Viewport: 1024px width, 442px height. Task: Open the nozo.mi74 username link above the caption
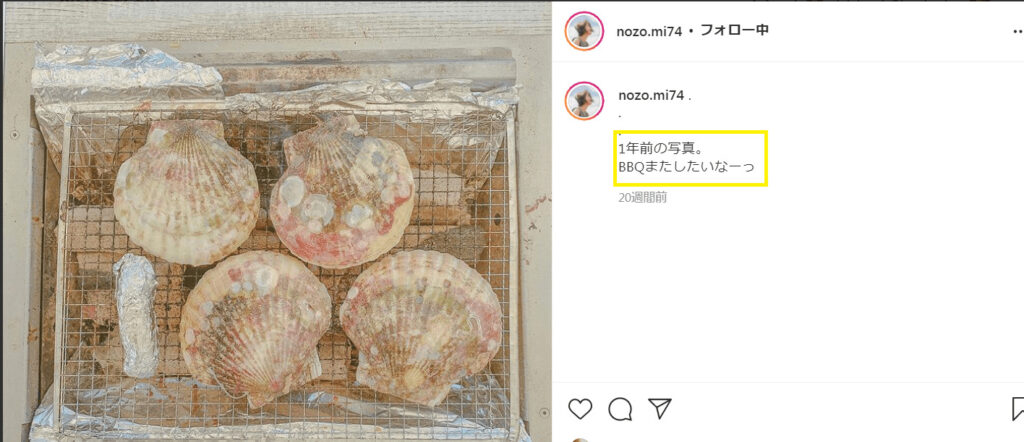click(x=651, y=95)
